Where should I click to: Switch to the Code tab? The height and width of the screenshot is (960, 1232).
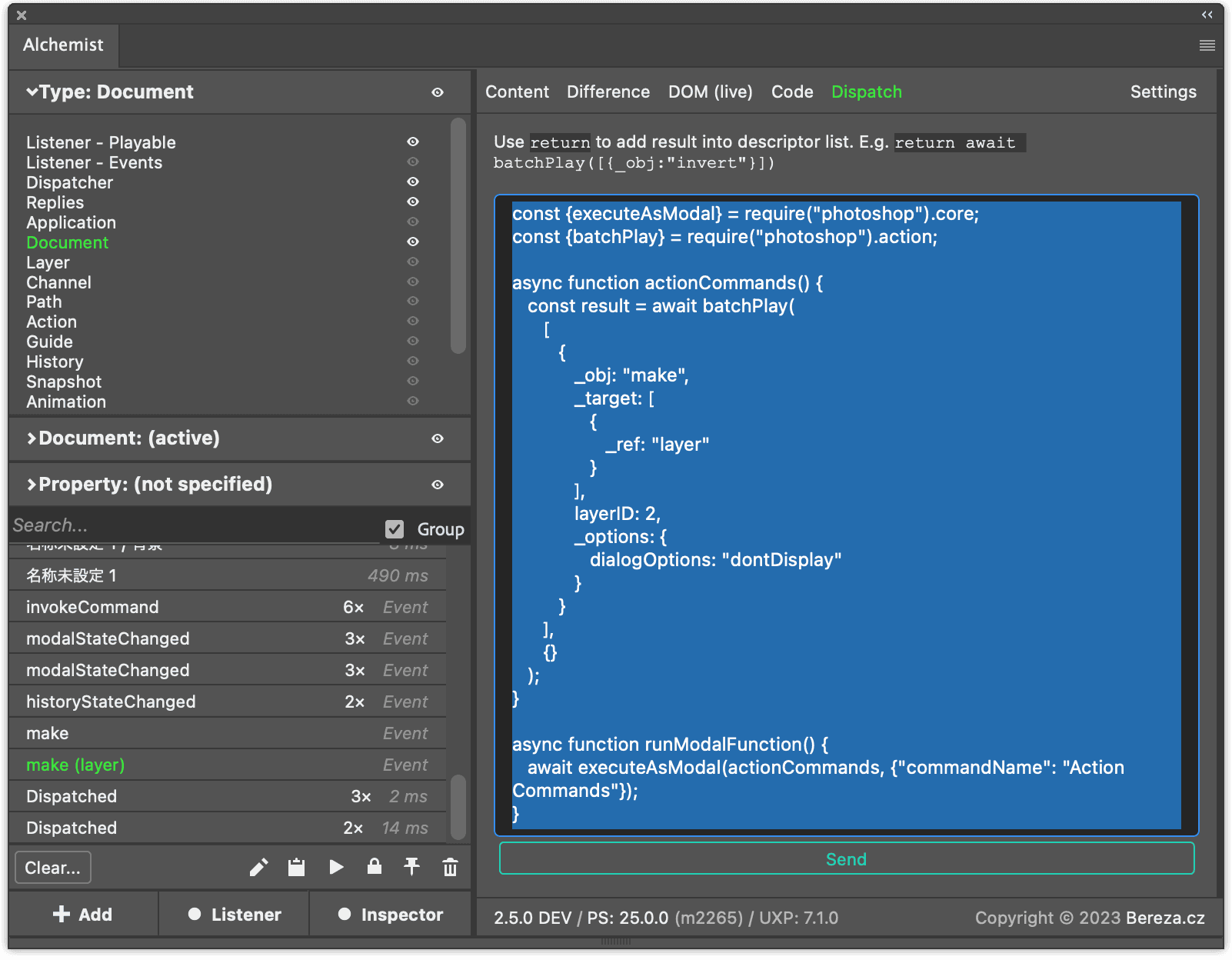(x=791, y=92)
